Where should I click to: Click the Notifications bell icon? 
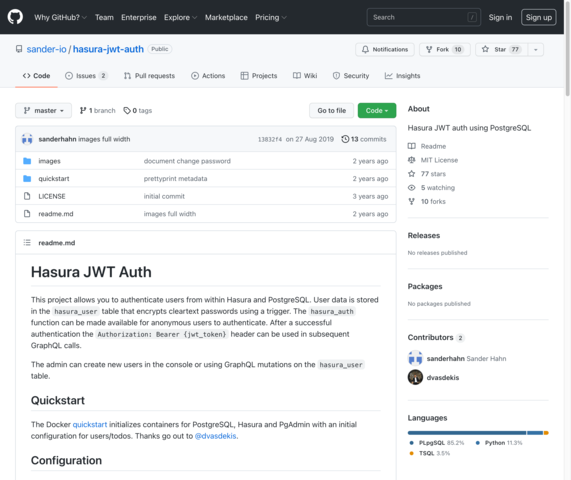pos(365,50)
